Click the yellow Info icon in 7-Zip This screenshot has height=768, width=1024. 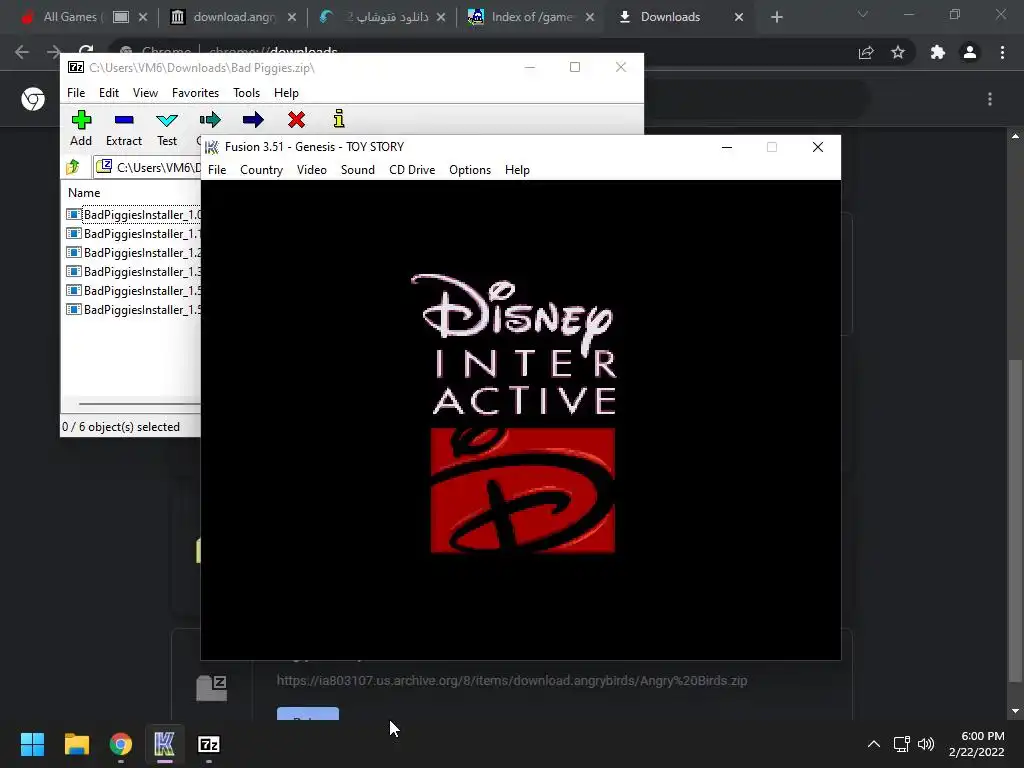coord(338,119)
